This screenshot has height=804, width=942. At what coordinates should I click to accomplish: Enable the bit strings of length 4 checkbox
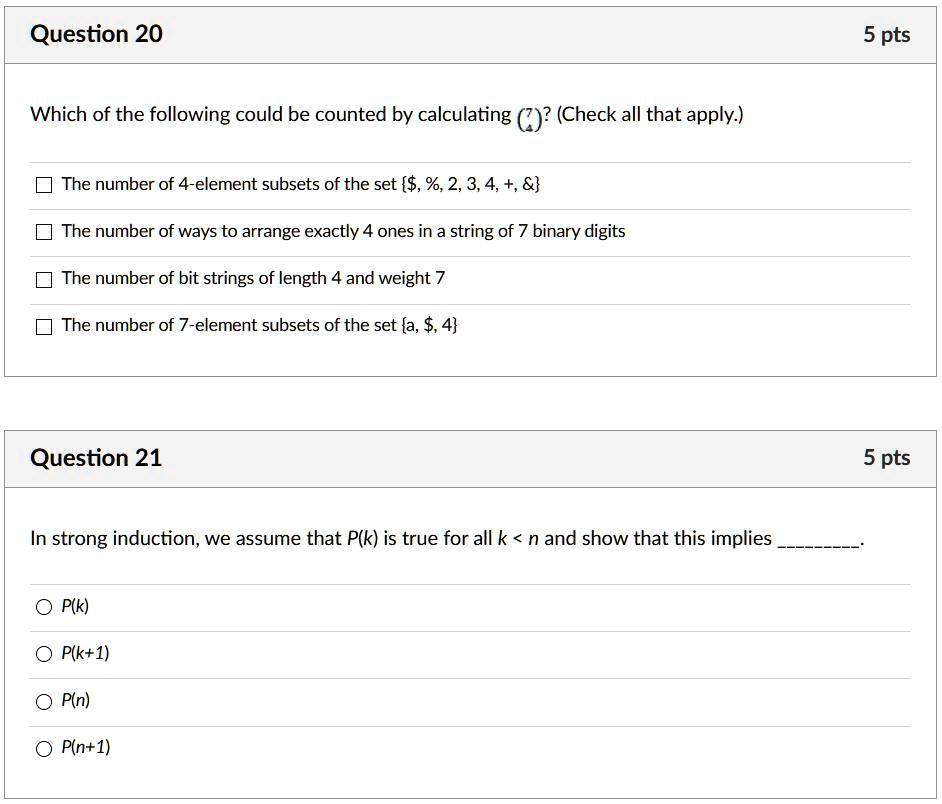[x=44, y=279]
